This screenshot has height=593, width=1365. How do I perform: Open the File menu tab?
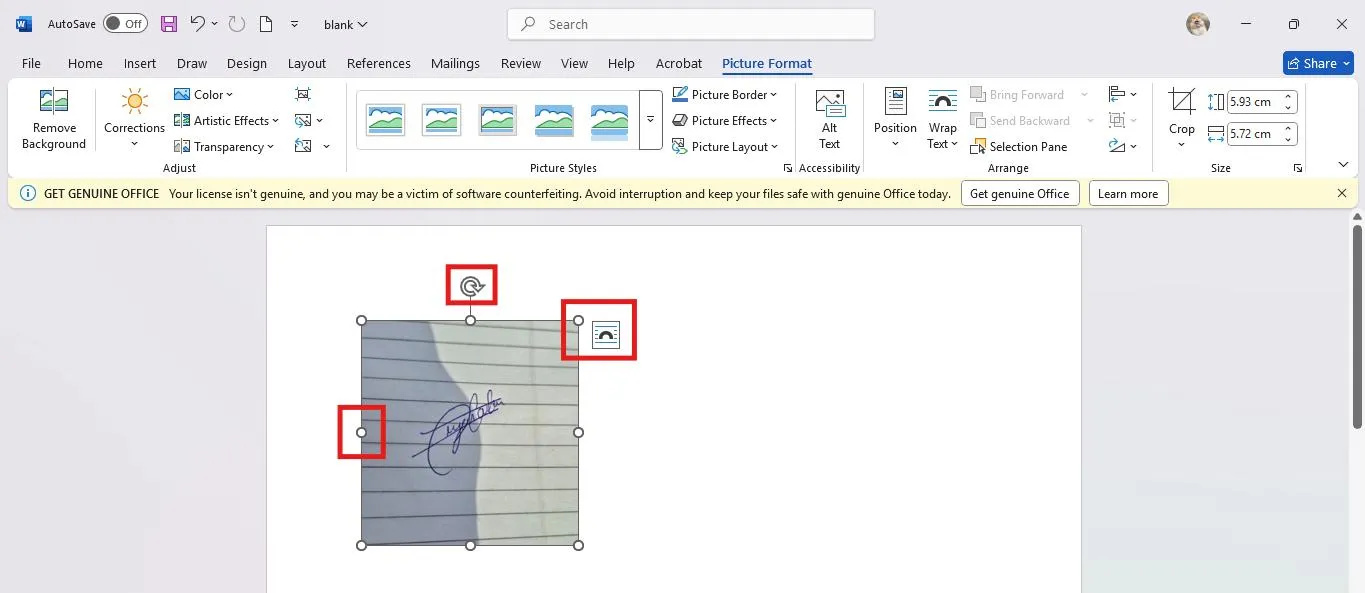tap(31, 63)
